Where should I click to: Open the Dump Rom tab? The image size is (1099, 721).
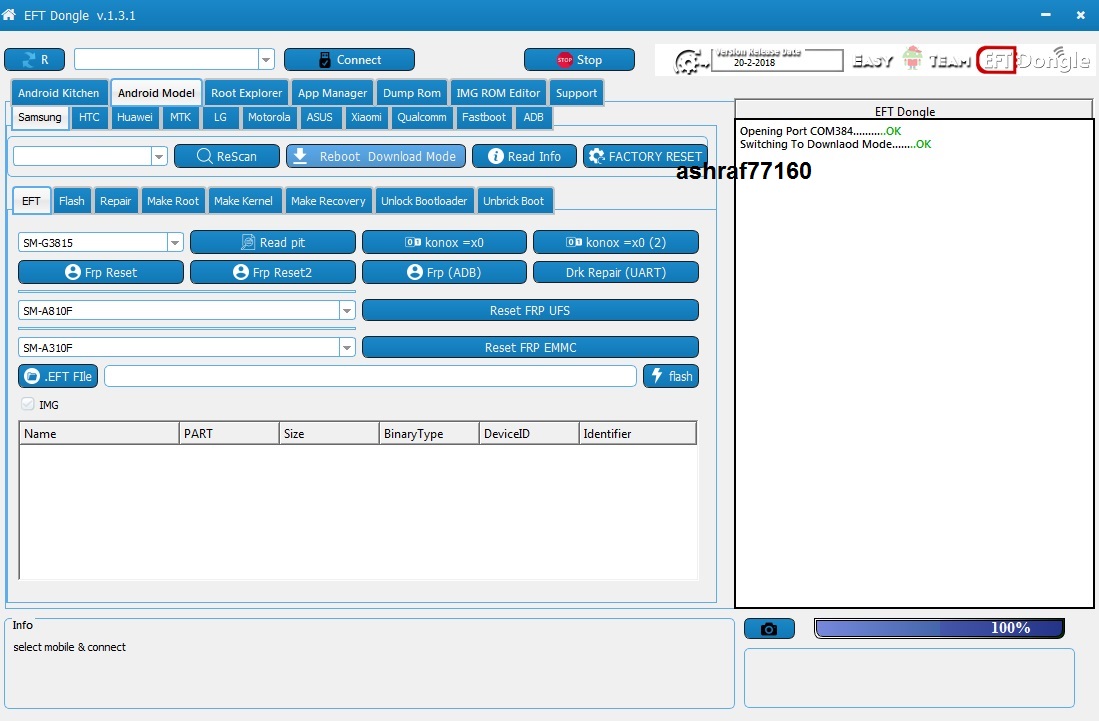point(411,92)
